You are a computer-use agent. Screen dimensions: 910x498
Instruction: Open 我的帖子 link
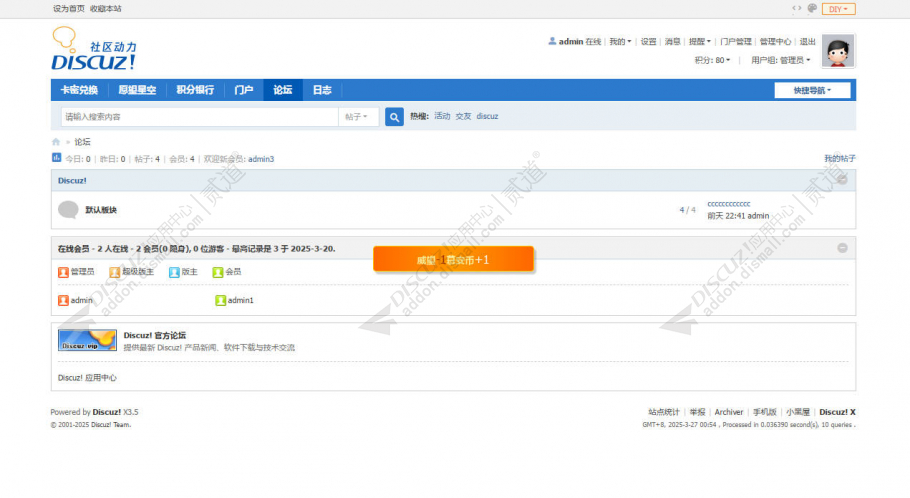[840, 158]
